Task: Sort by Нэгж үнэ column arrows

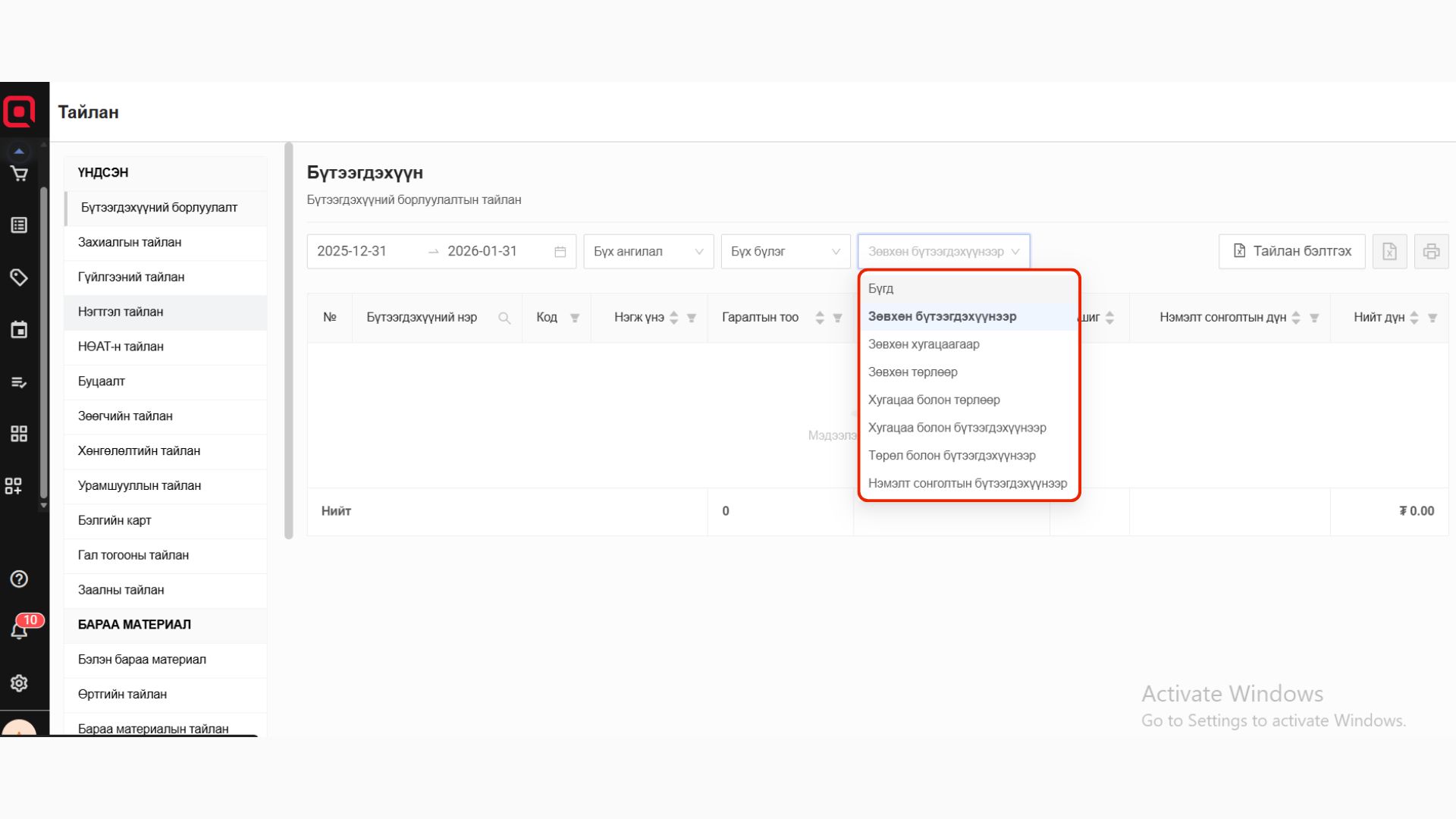Action: coord(673,318)
